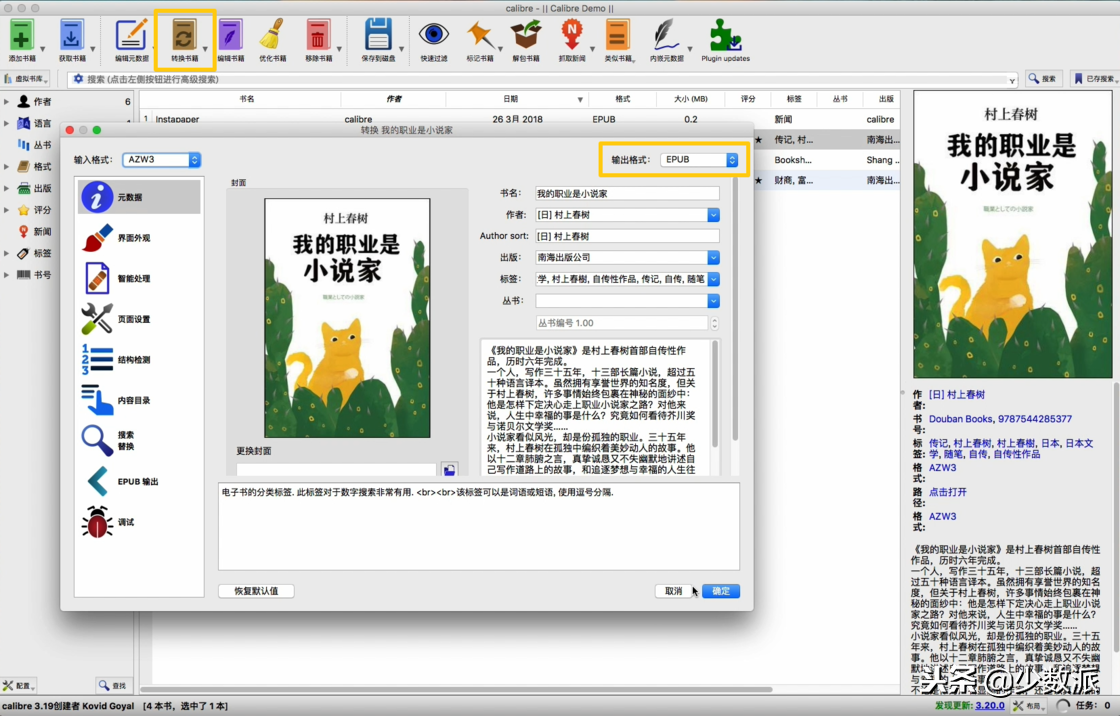Expand the publisher combo box arrow
This screenshot has width=1120, height=716.
pyautogui.click(x=713, y=257)
